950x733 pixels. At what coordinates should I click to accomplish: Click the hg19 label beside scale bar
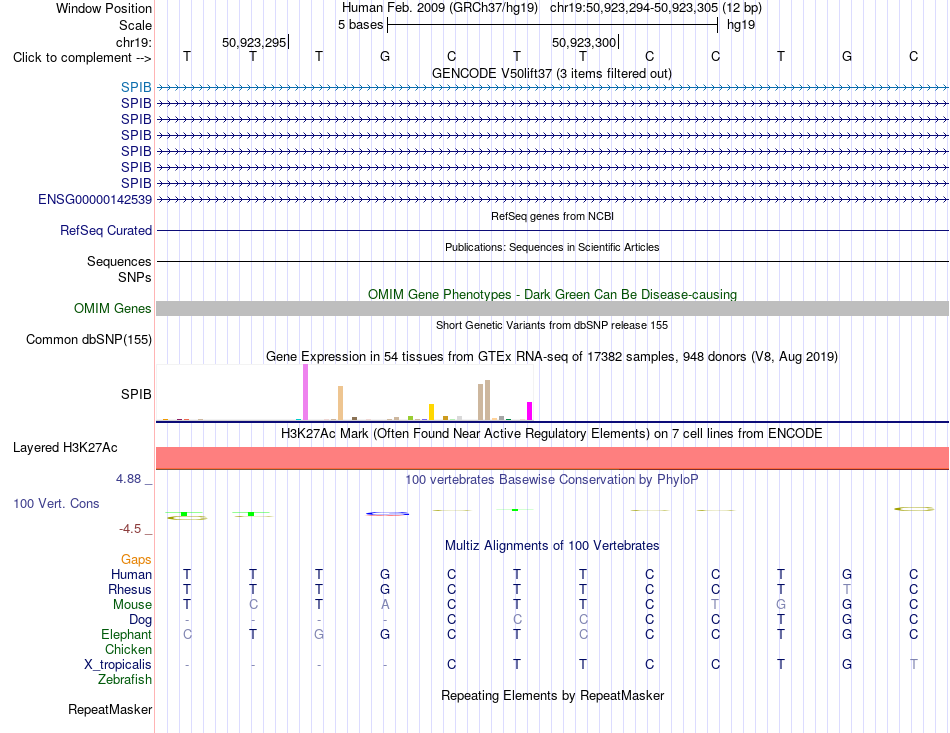(x=741, y=25)
